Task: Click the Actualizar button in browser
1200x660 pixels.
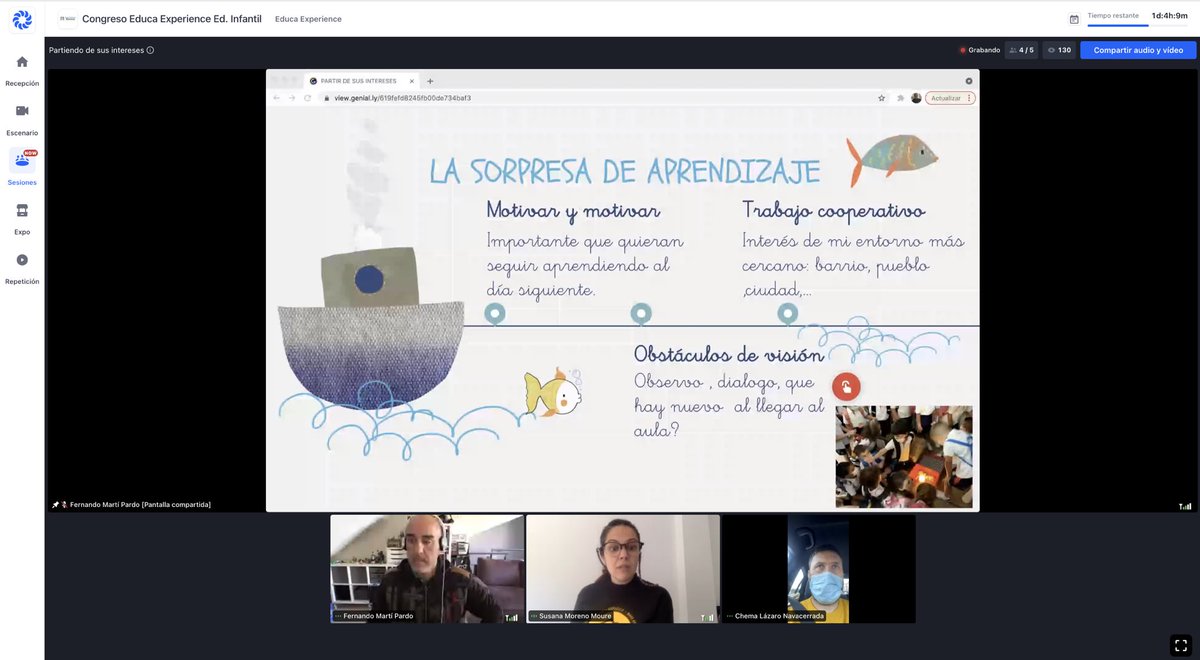Action: (949, 98)
